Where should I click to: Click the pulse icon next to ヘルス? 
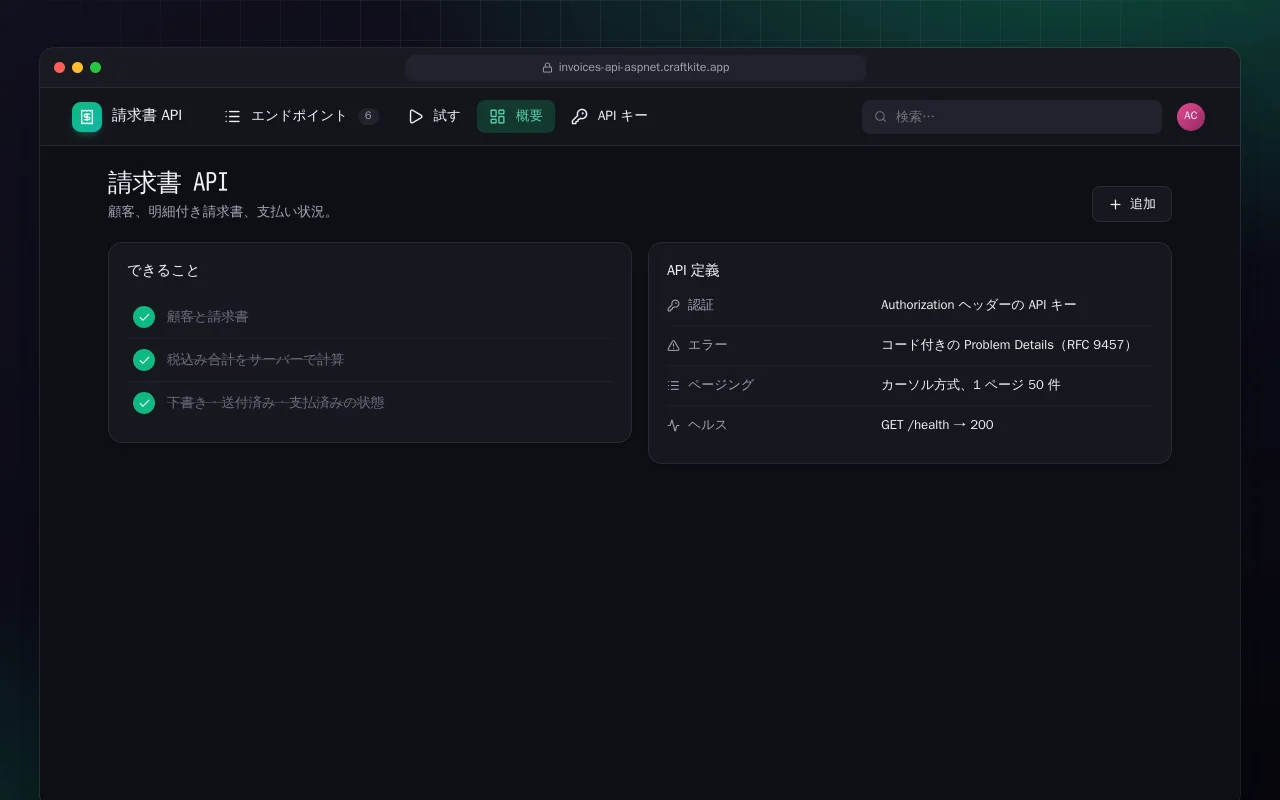[673, 425]
